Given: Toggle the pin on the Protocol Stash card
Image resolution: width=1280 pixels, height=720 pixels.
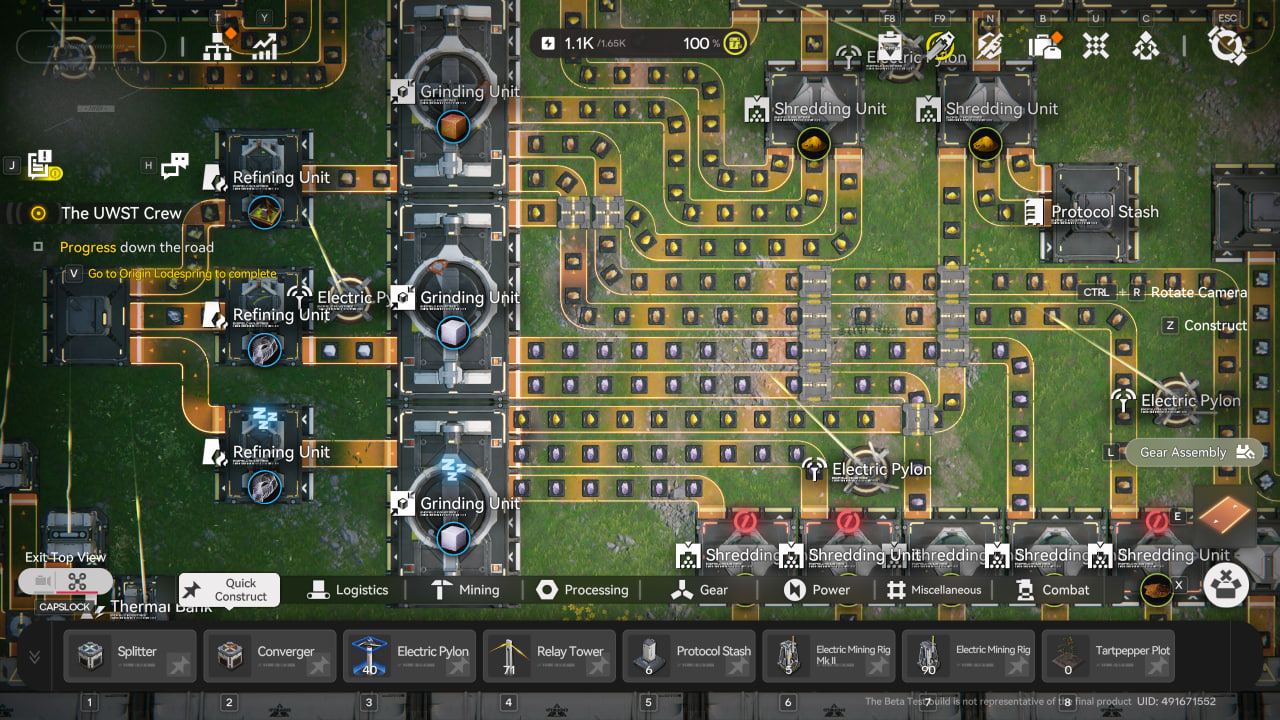Looking at the screenshot, I should click(740, 666).
